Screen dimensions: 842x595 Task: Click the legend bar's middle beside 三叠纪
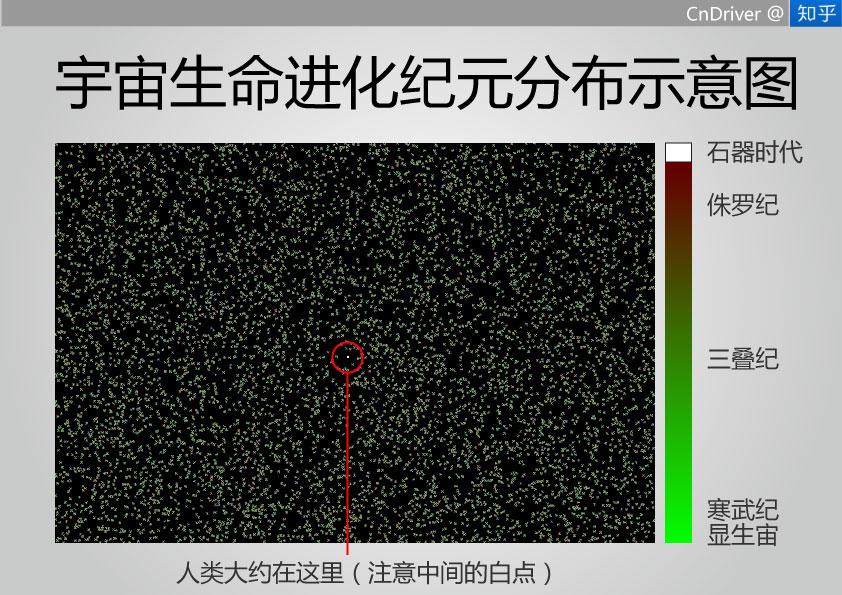(678, 358)
